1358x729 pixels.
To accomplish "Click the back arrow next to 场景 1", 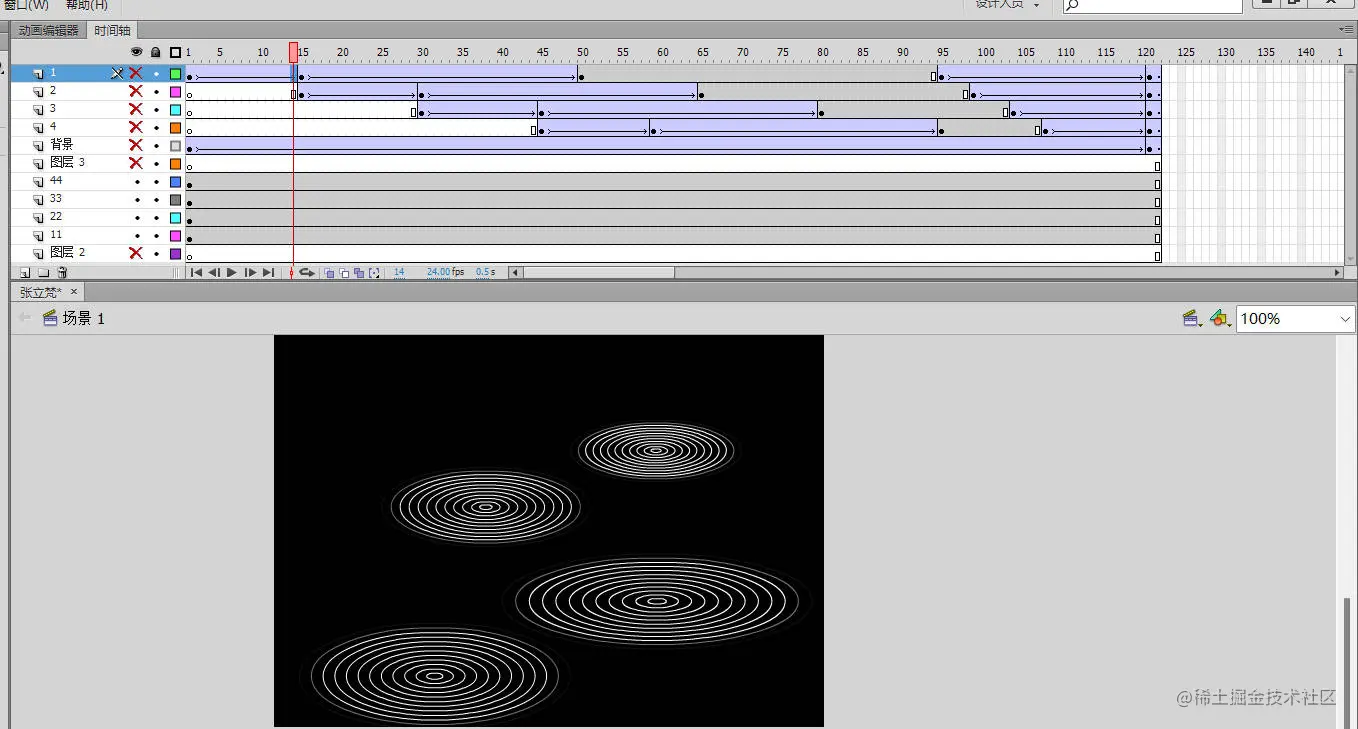I will [x=25, y=318].
